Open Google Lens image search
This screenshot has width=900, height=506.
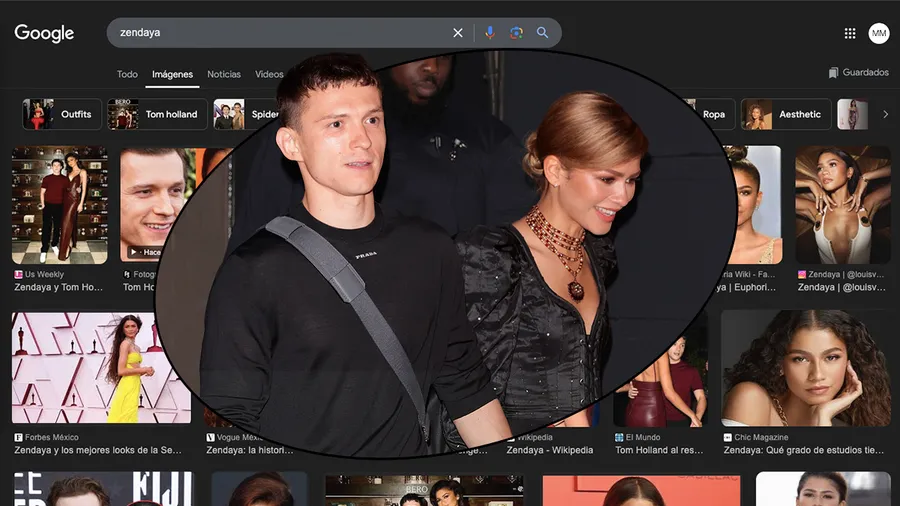coord(516,33)
